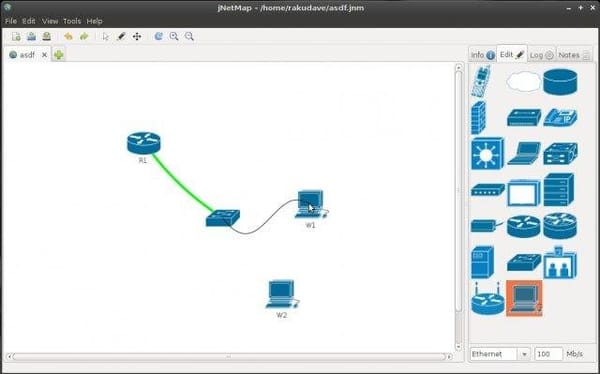
Task: Pick the cloud shape in palette
Action: 523,82
